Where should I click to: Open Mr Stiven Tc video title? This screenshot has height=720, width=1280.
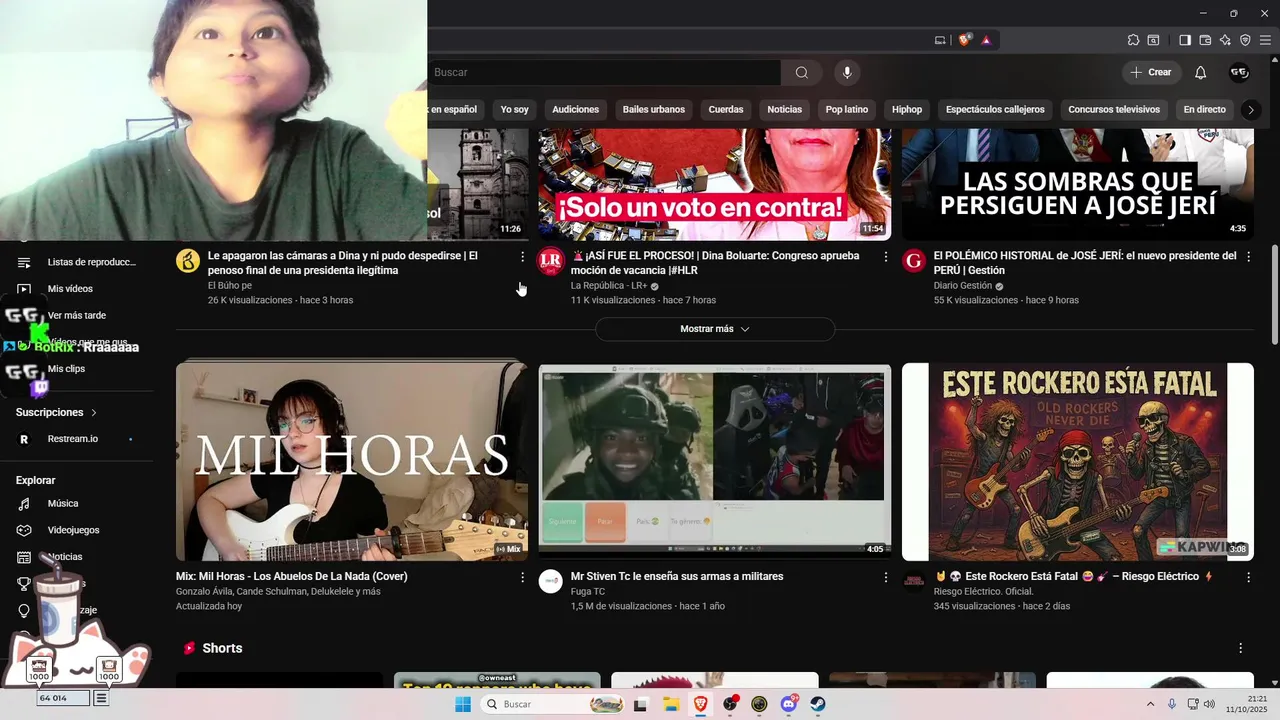point(677,576)
